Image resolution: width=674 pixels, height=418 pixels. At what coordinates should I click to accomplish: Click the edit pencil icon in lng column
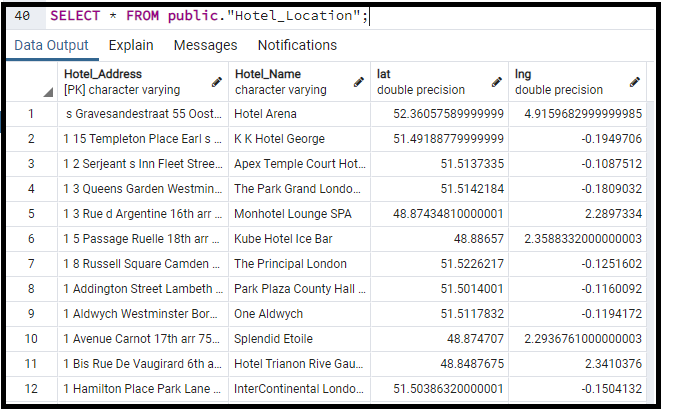click(634, 82)
